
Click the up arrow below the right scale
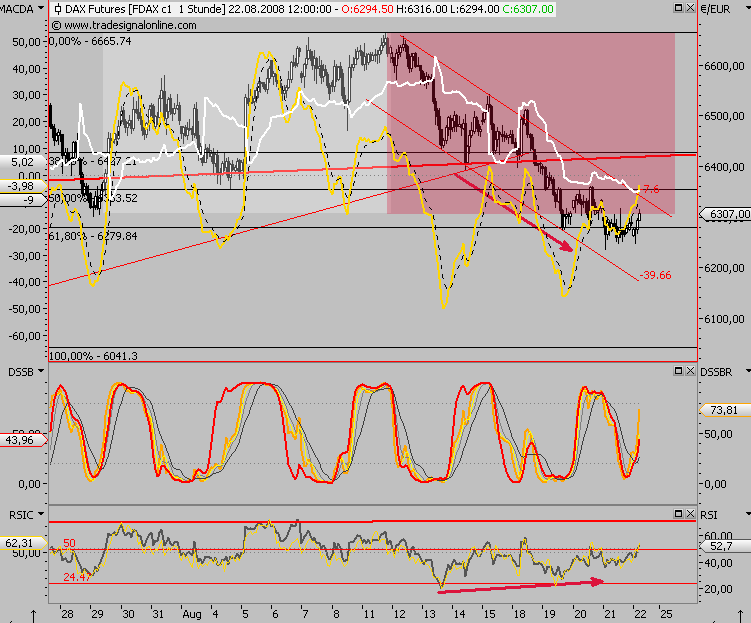pos(740,616)
